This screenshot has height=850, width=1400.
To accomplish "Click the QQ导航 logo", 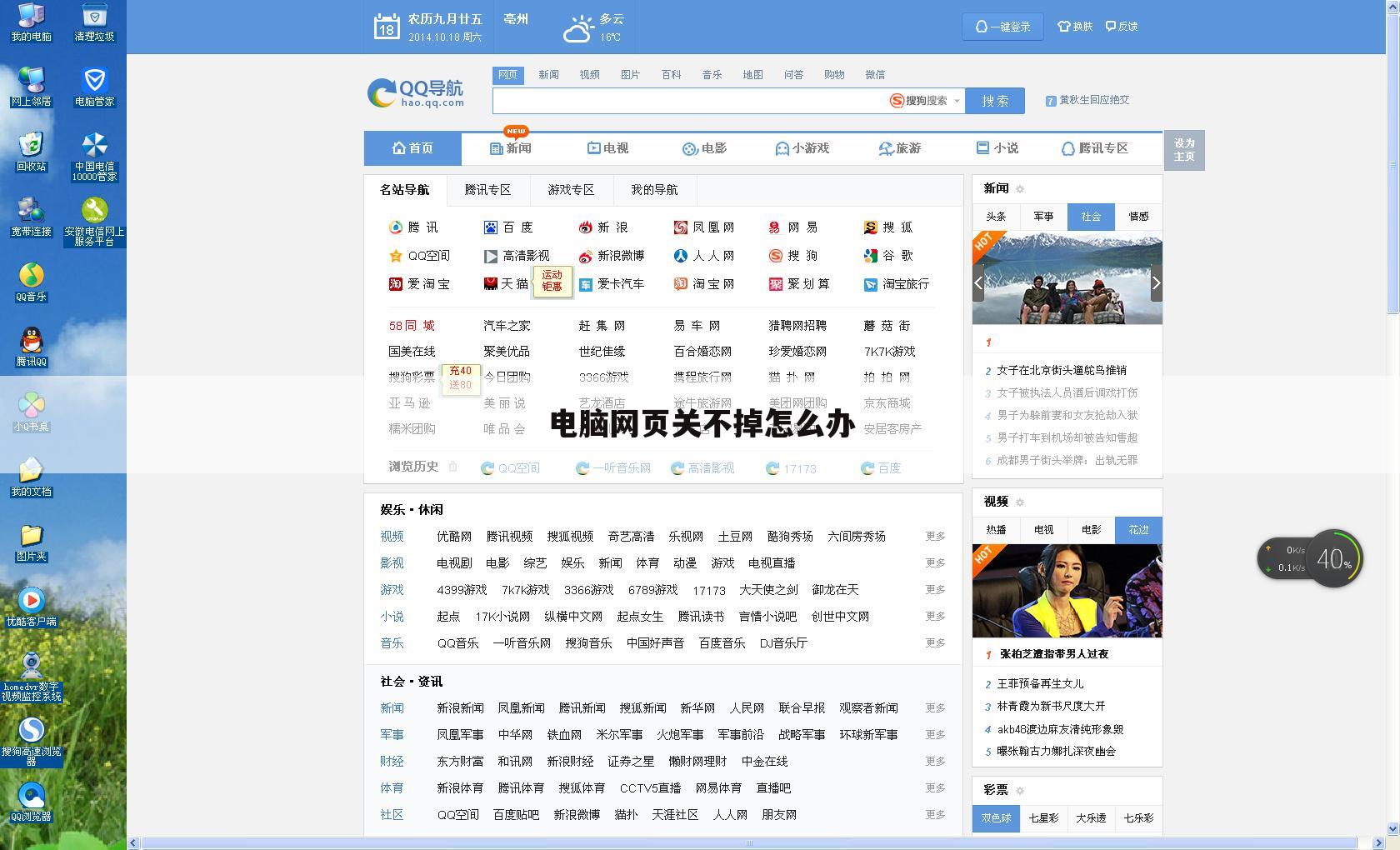I will 415,93.
